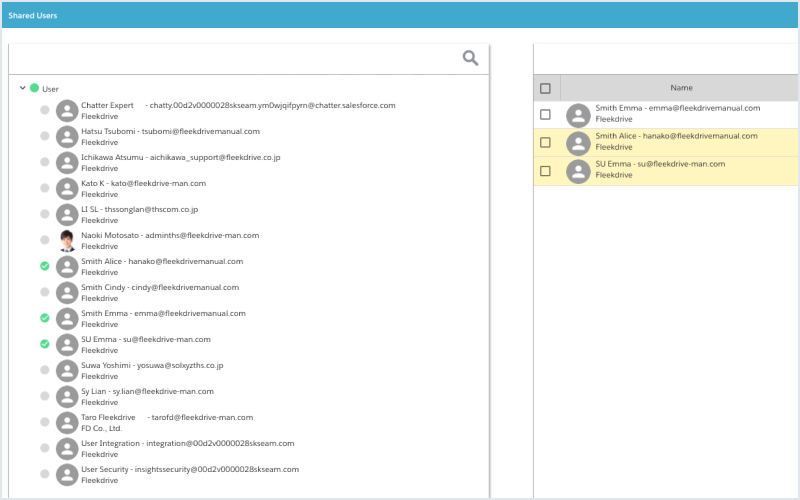
Task: Select aichikawa_support@fleekdrive.co.jp row text
Action: pyautogui.click(x=215, y=157)
